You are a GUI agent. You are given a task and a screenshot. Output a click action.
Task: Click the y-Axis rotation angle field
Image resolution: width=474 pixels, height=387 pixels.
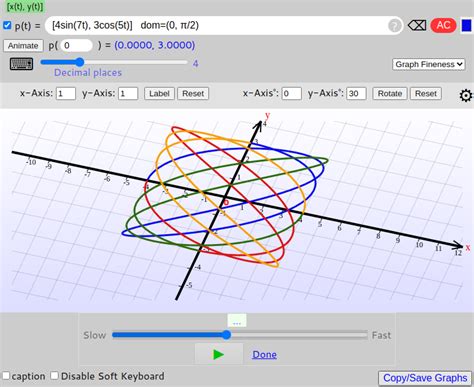pos(356,94)
